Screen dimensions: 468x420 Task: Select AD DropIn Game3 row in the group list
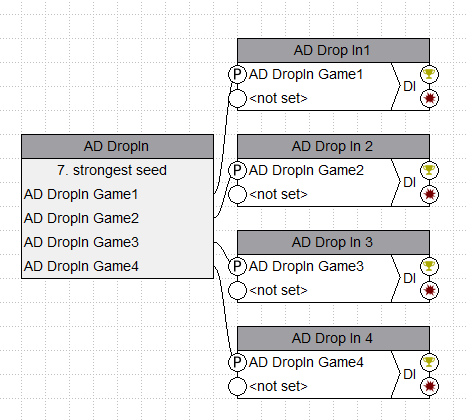pyautogui.click(x=117, y=242)
